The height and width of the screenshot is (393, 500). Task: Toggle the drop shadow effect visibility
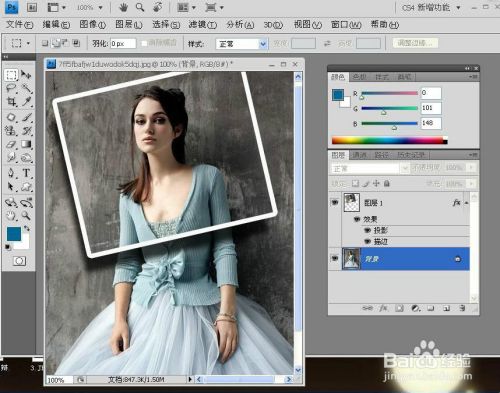click(x=367, y=230)
